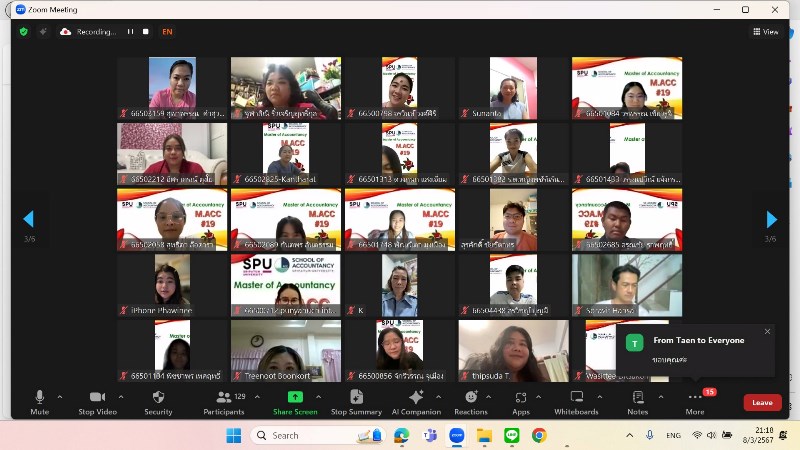This screenshot has height=450, width=800.
Task: Open the Notes icon
Action: [638, 397]
